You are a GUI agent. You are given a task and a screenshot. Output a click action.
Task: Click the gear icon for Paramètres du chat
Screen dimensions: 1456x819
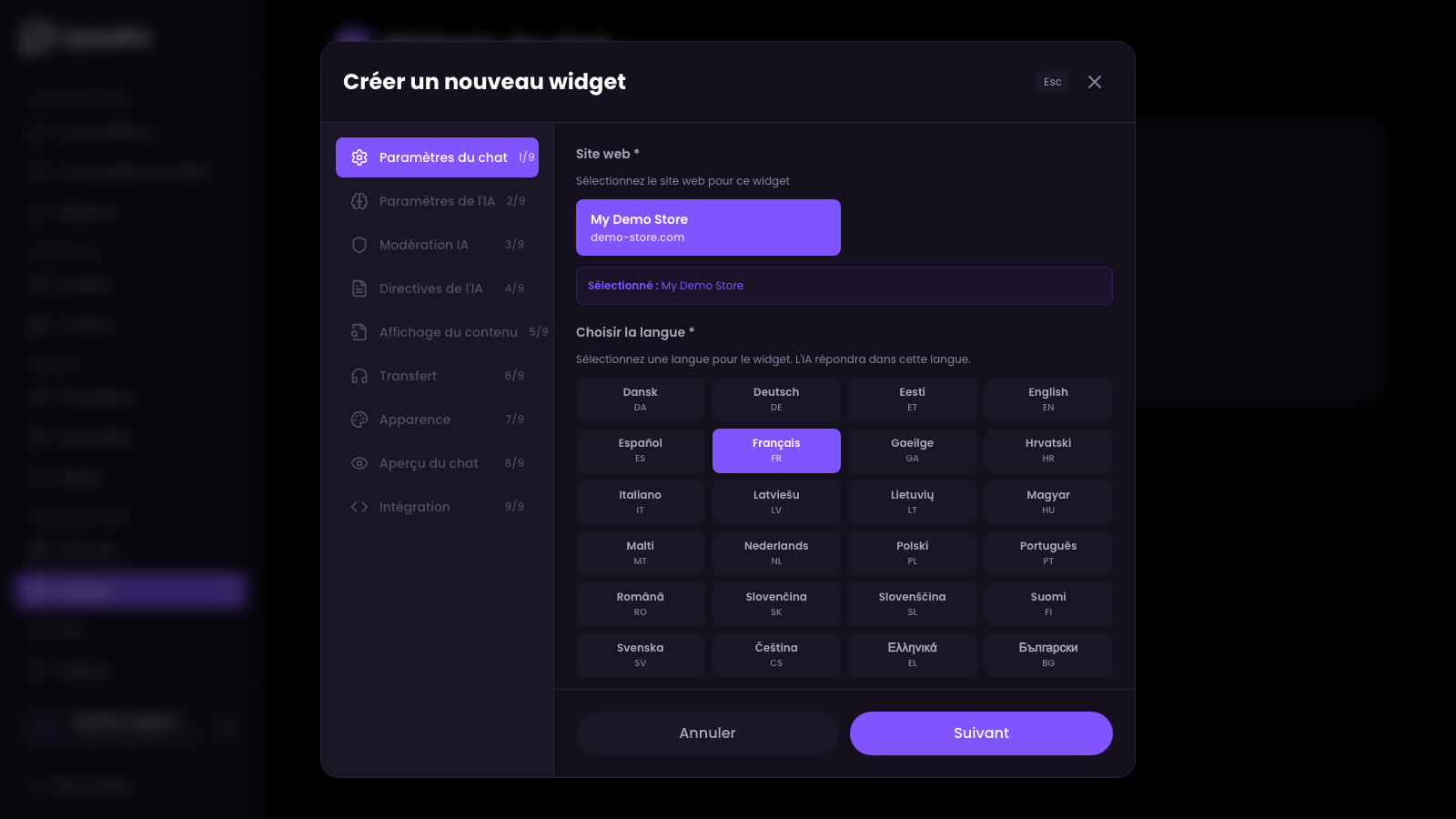(359, 157)
